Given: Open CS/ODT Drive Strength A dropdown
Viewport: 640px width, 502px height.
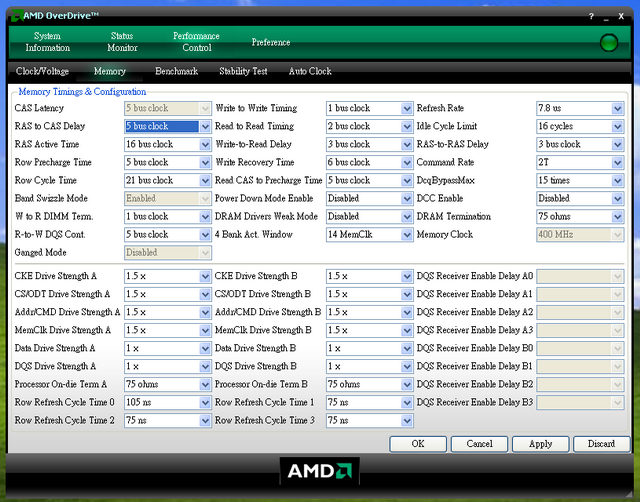Looking at the screenshot, I should point(168,294).
